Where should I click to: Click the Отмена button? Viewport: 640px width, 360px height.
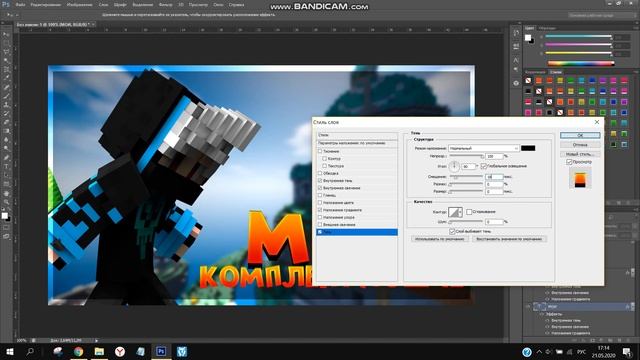(580, 145)
